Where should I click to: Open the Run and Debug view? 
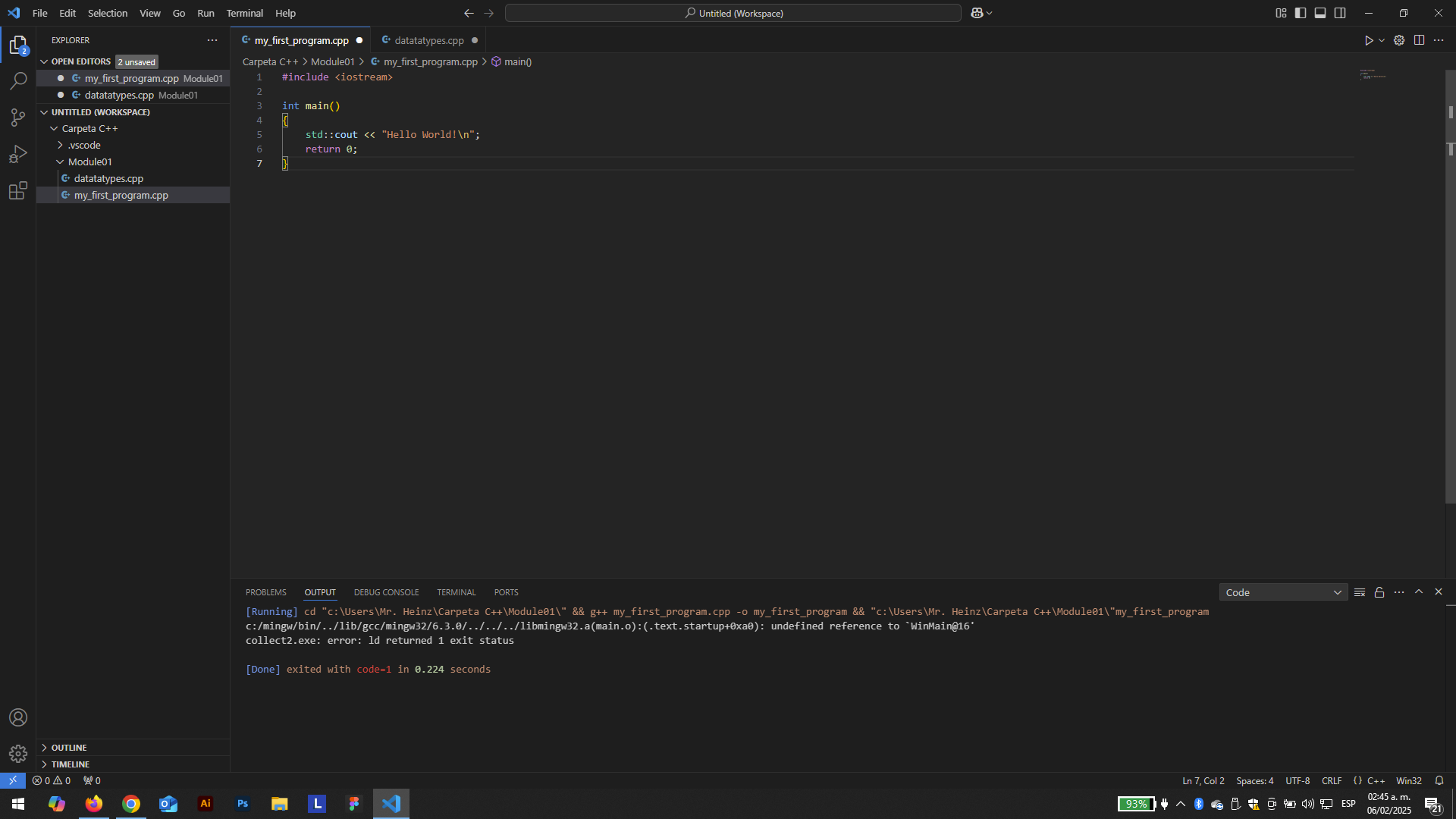pos(18,154)
